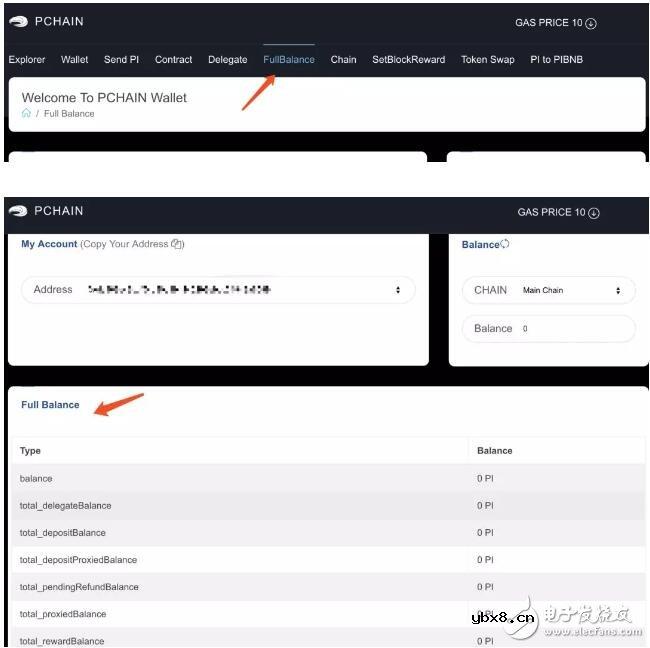This screenshot has width=650, height=648.
Task: Open the Chain menu item
Action: [x=343, y=60]
